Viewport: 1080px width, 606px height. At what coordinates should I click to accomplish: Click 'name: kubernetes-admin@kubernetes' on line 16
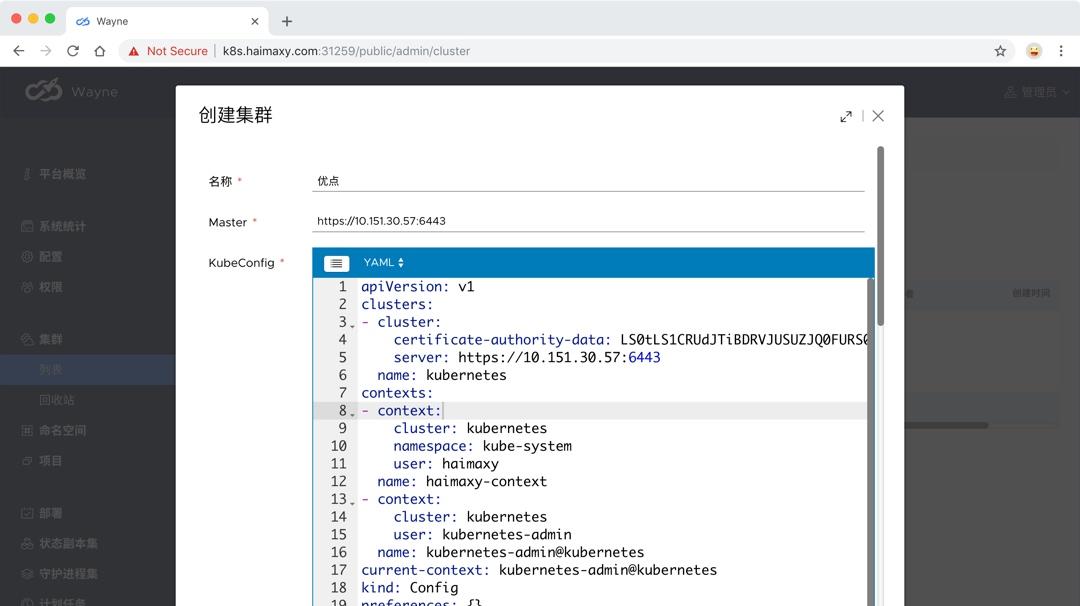point(510,552)
